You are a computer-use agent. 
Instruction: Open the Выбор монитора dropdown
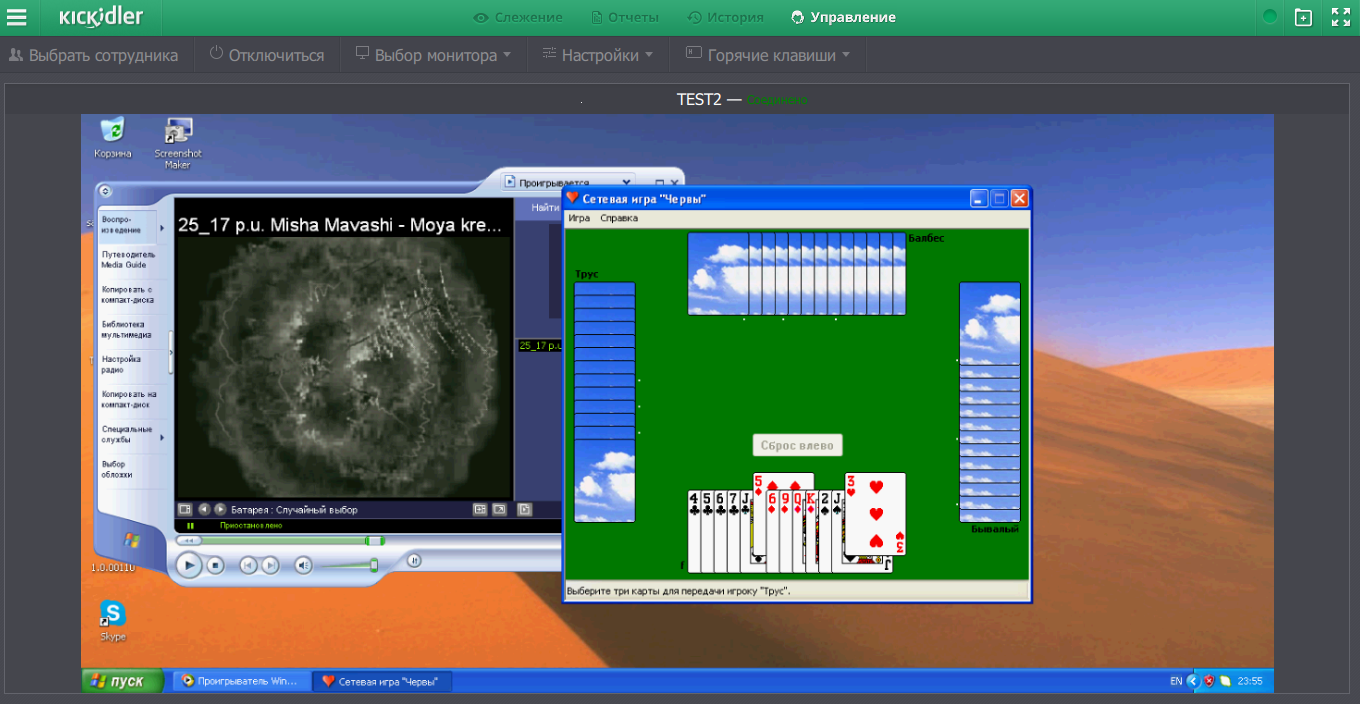433,55
